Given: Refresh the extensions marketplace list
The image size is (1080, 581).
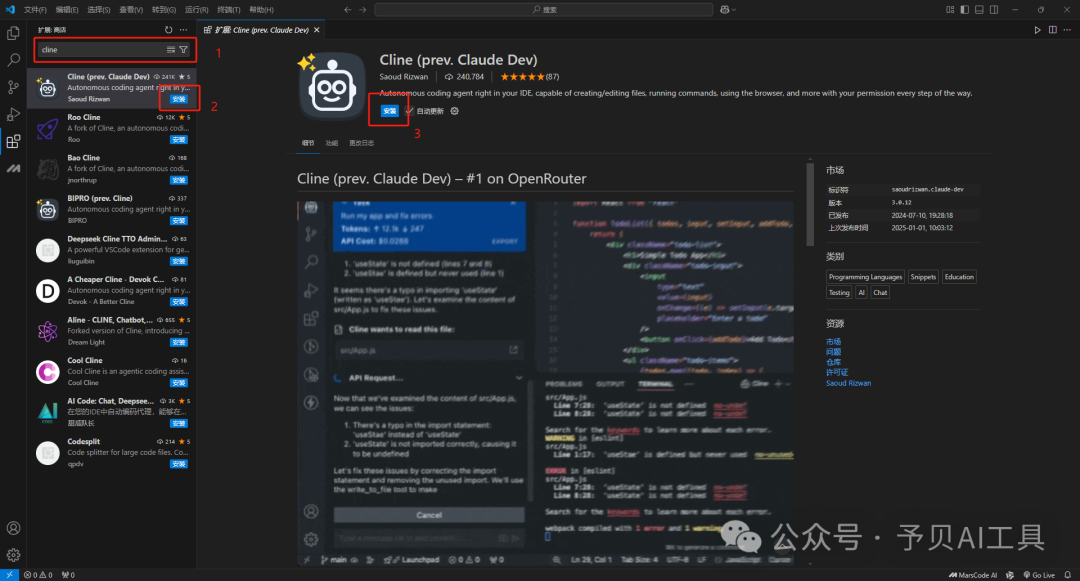Looking at the screenshot, I should pos(169,30).
